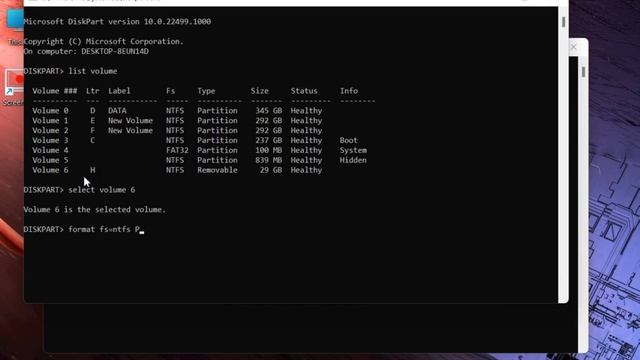Click the 'Copyright (C) Microsoft Corporation.' line
This screenshot has width=640, height=360.
104,41
